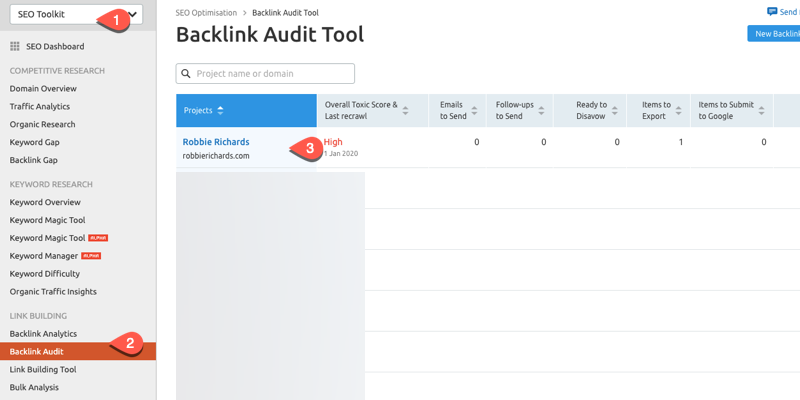800x400 pixels.
Task: Sort by Projects column arrows
Action: point(220,110)
